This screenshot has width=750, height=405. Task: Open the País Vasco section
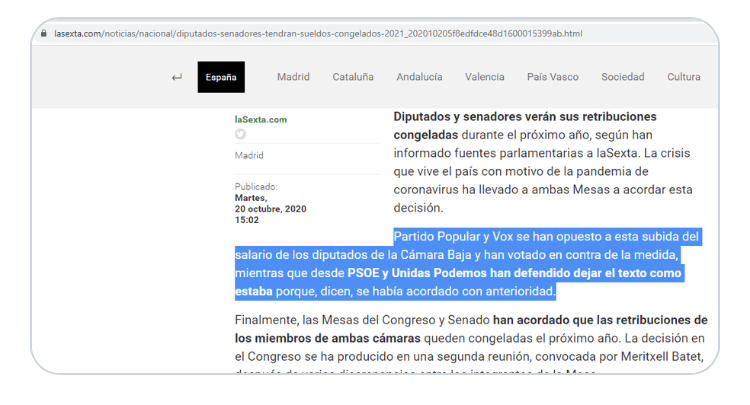click(x=552, y=77)
